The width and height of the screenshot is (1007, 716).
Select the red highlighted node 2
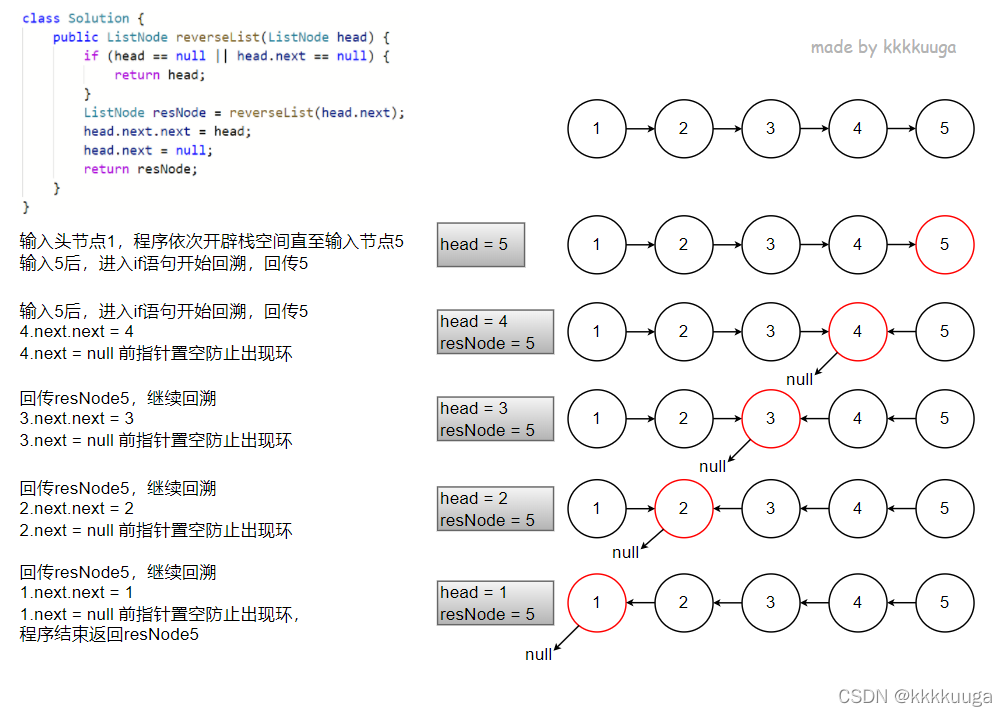[684, 508]
